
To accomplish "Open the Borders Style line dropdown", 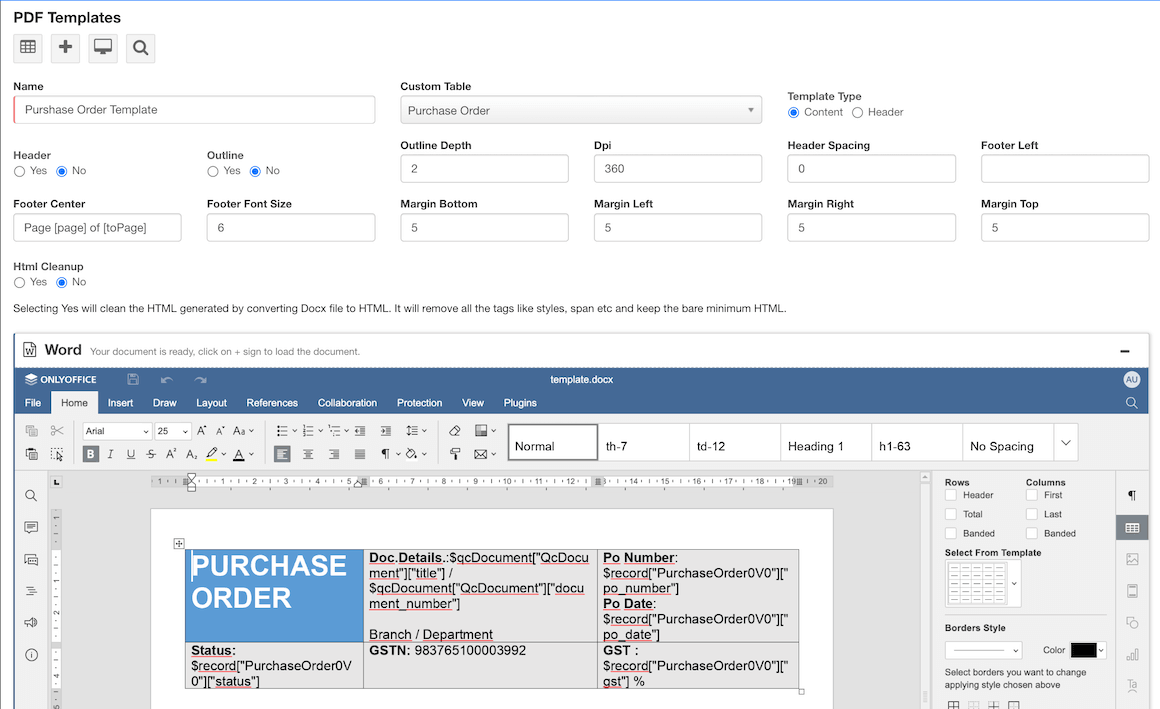I will point(983,651).
